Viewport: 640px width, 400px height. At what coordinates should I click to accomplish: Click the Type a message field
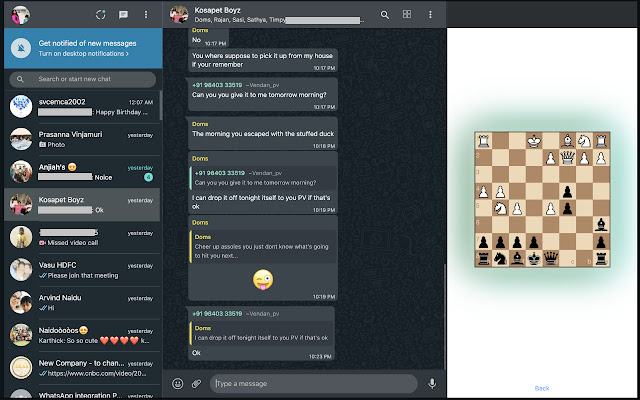coord(313,384)
